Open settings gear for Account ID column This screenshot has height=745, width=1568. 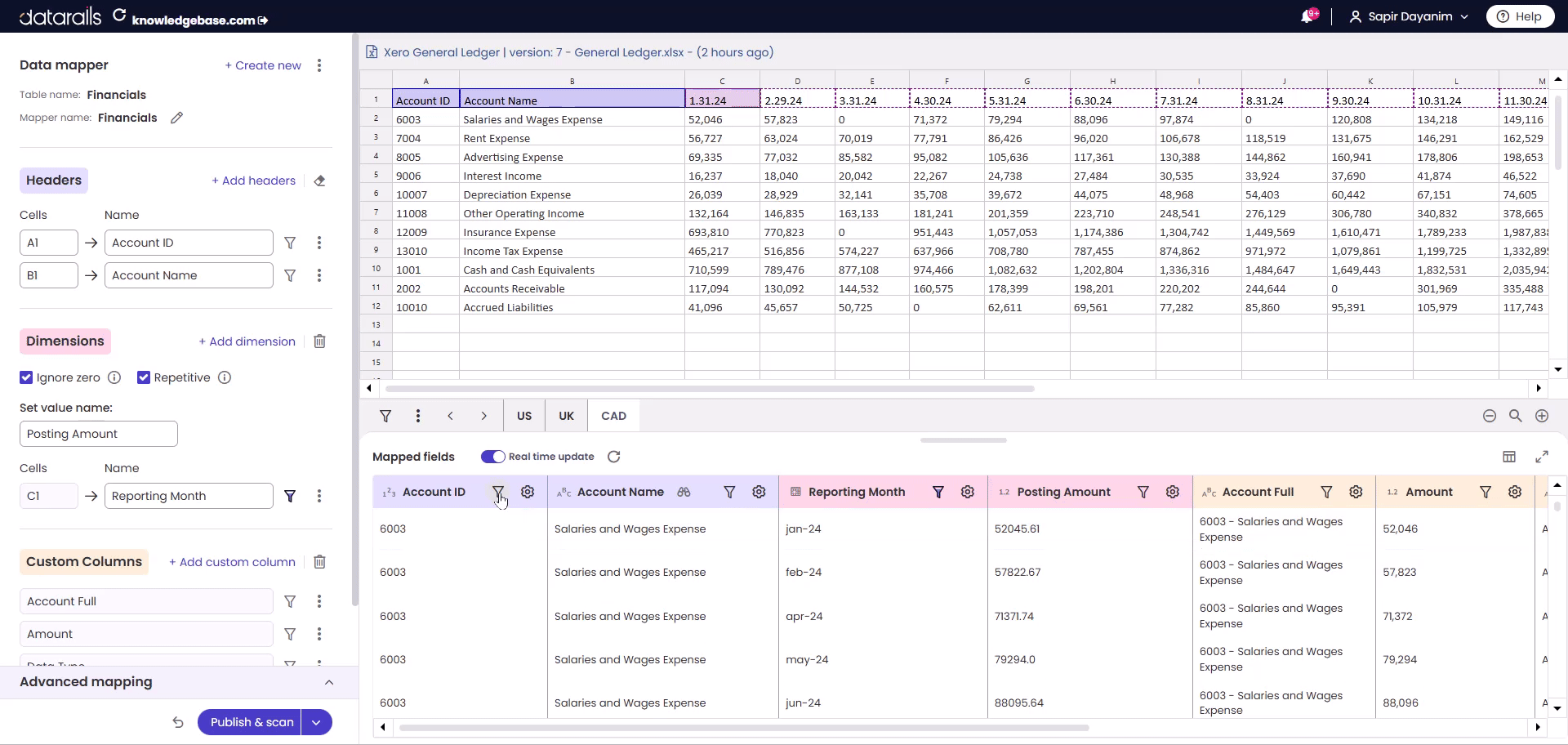[x=528, y=492]
